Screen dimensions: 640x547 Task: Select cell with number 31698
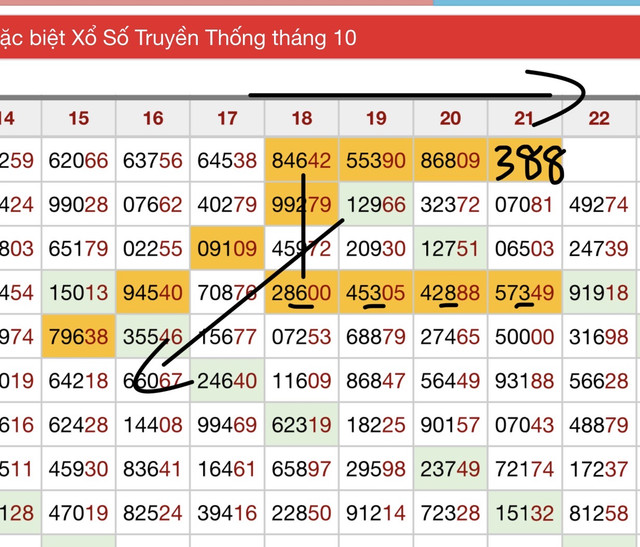[599, 336]
